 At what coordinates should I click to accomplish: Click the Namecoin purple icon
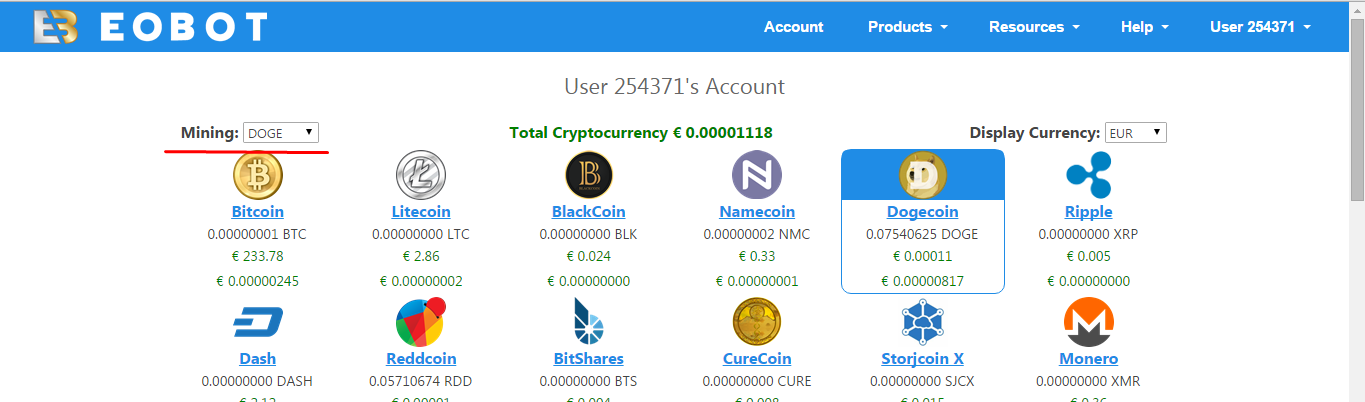[757, 175]
